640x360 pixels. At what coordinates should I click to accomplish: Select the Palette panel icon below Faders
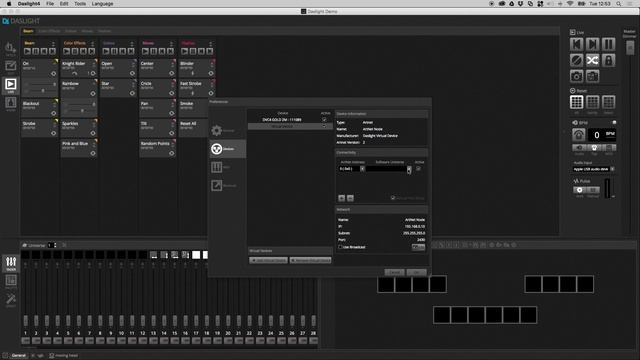(x=11, y=281)
